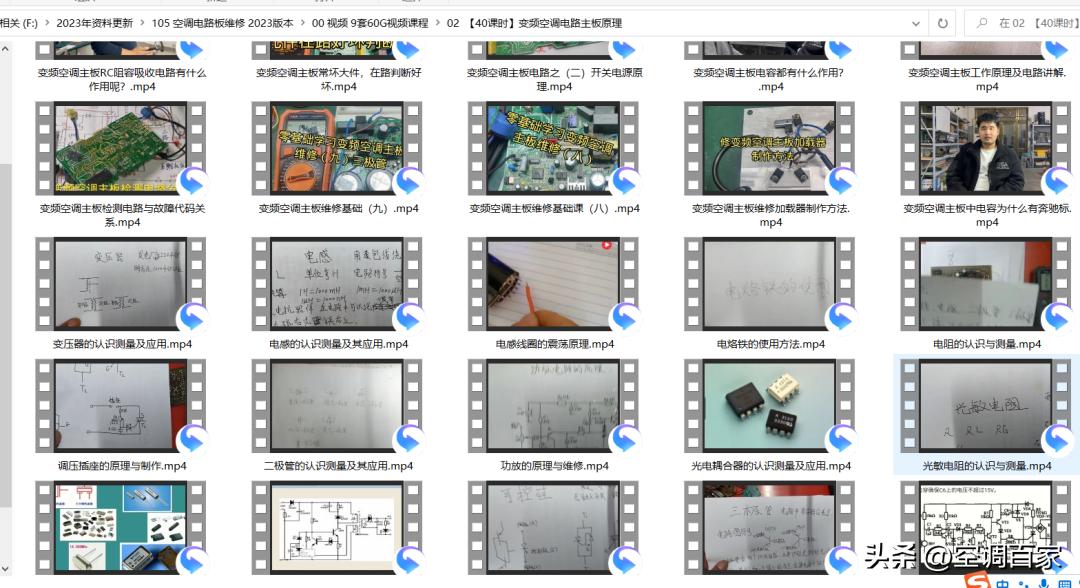This screenshot has height=588, width=1080.
Task: Select breadcrumb '2023年资料更新'
Action: (94, 23)
